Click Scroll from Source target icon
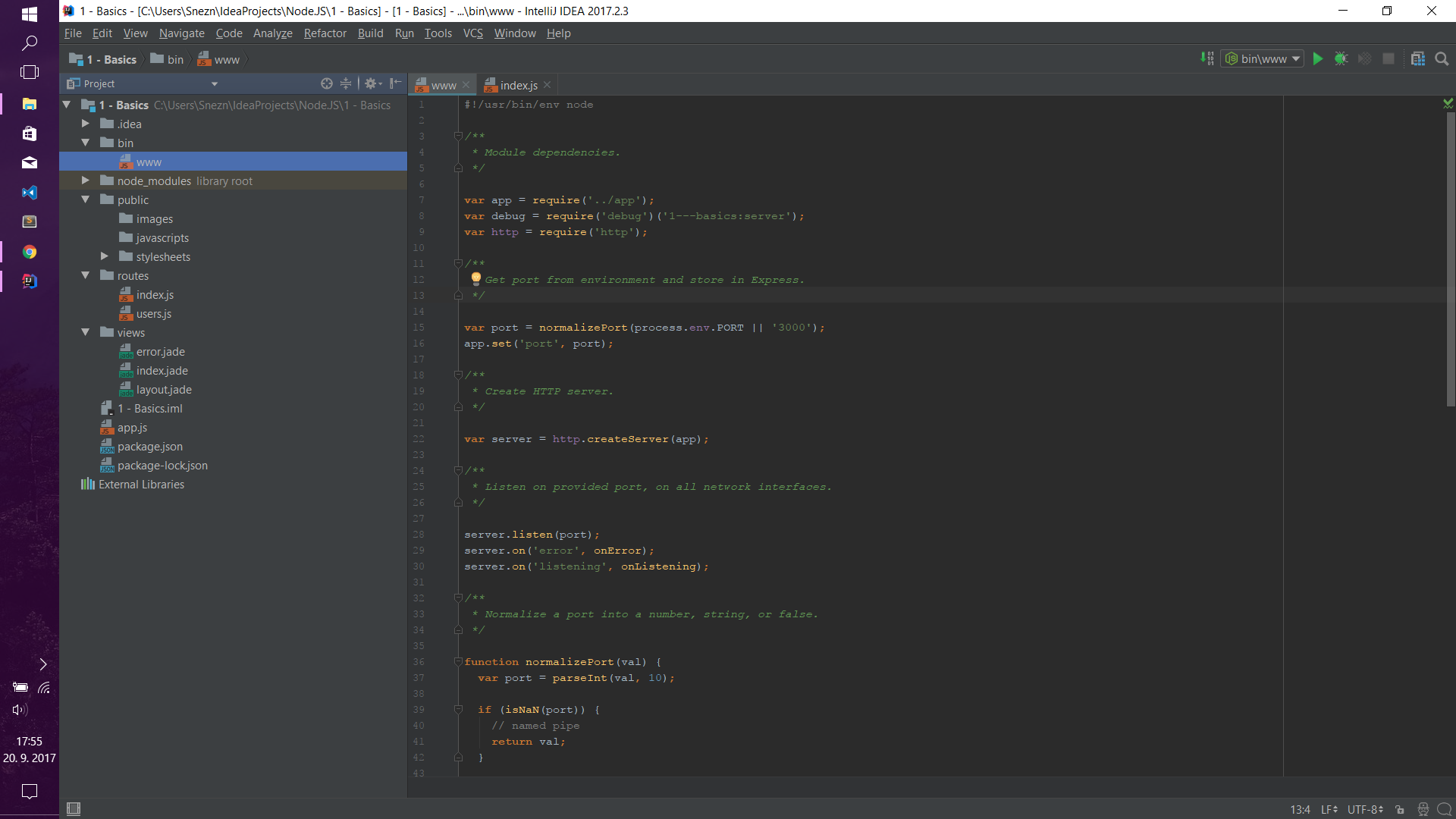1456x819 pixels. pos(327,83)
